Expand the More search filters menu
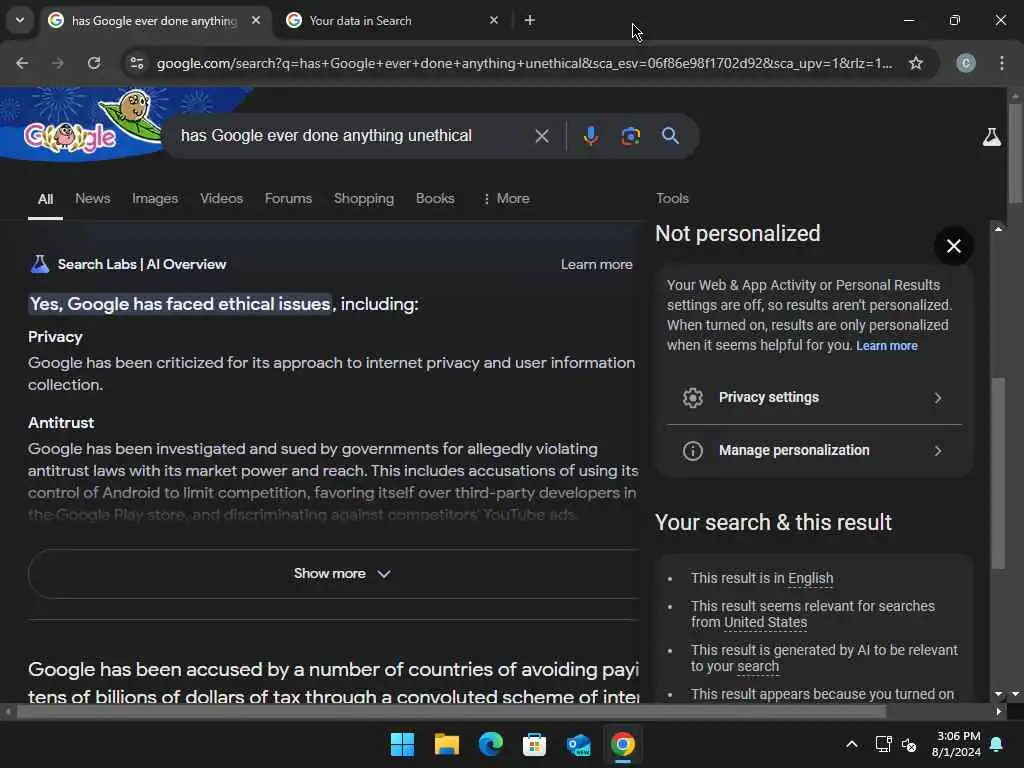The image size is (1024, 768). click(x=506, y=199)
